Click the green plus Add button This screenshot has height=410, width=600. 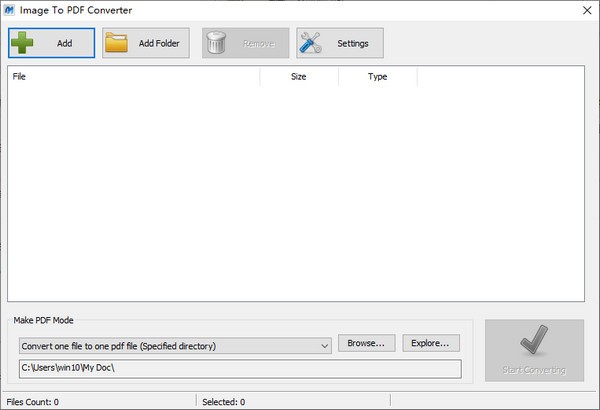pos(52,43)
